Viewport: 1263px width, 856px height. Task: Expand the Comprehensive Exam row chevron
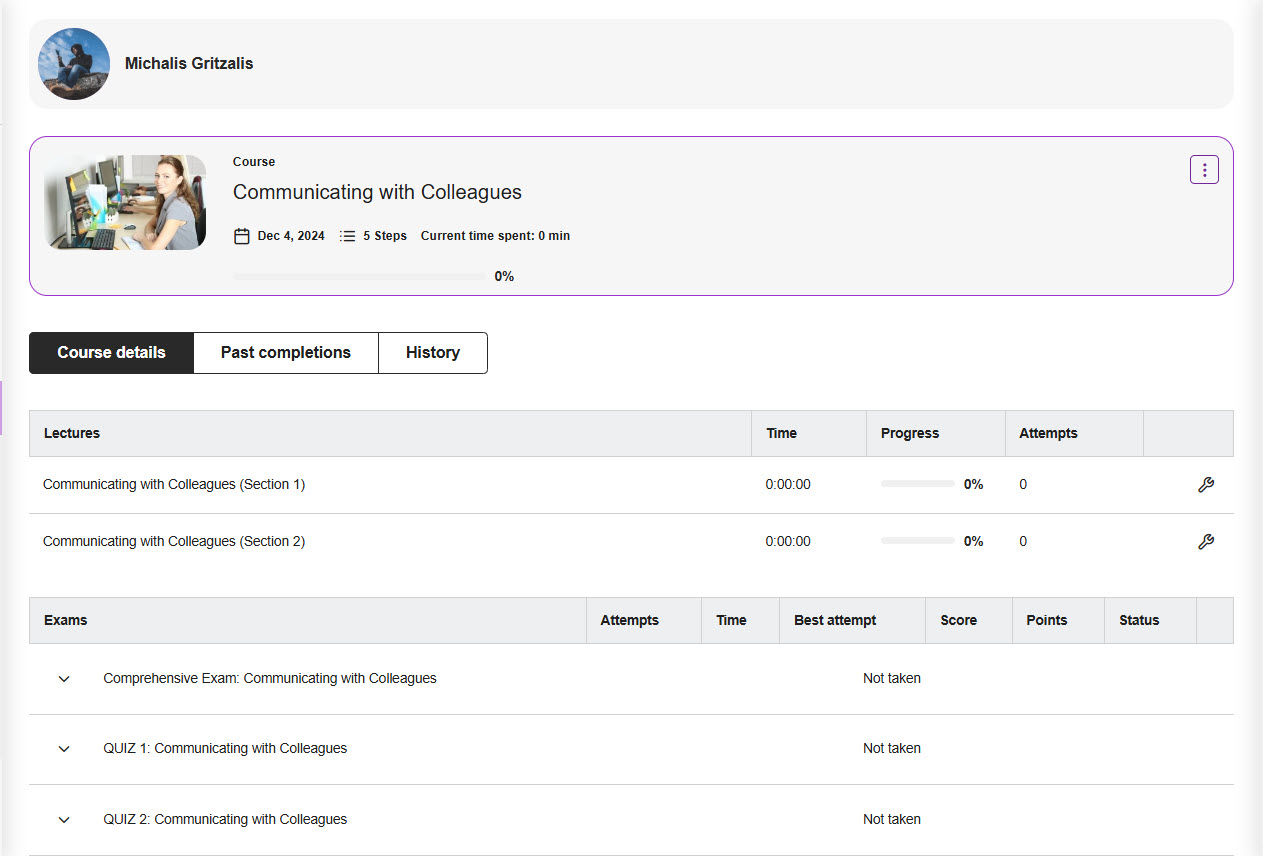pyautogui.click(x=64, y=679)
